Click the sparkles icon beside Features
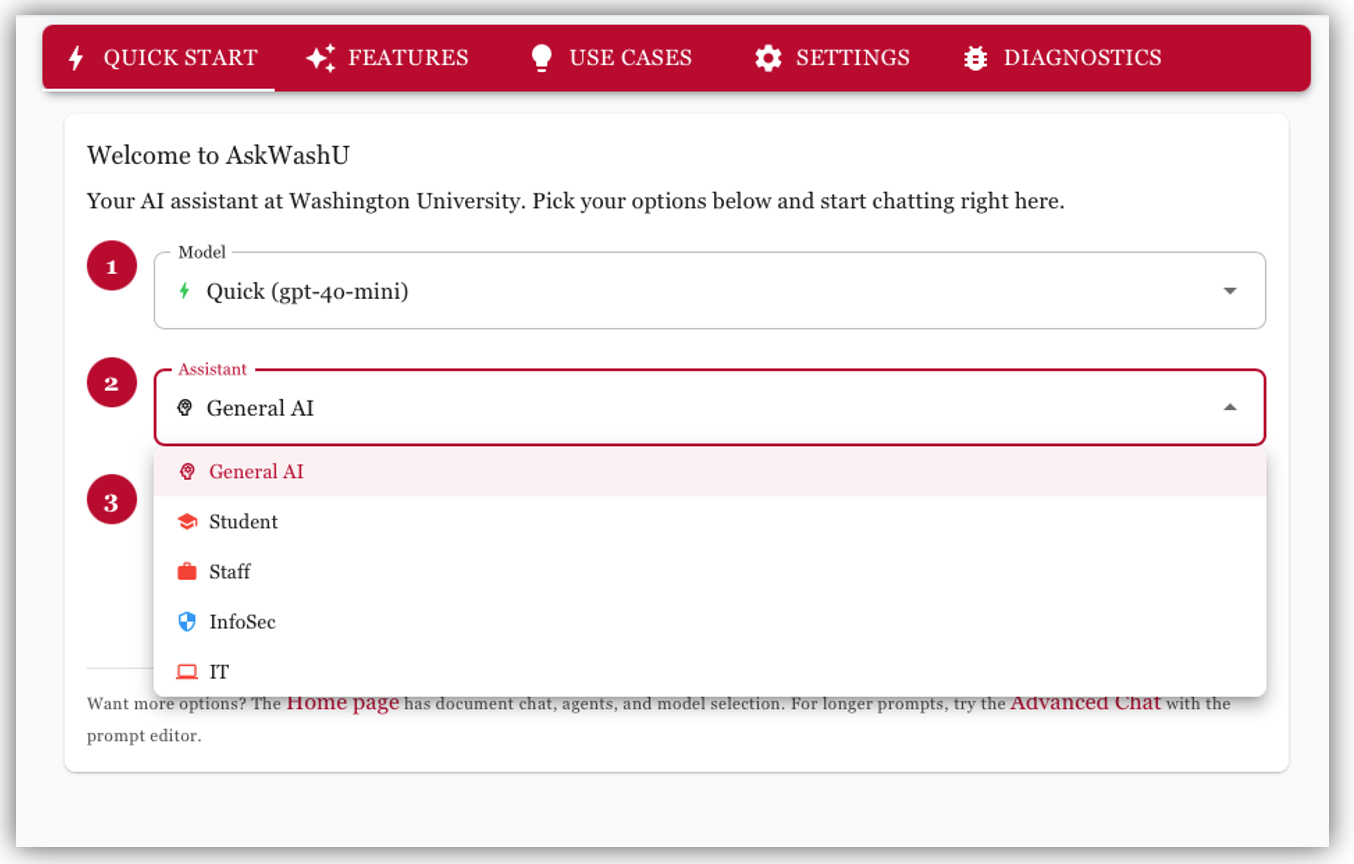 [320, 58]
